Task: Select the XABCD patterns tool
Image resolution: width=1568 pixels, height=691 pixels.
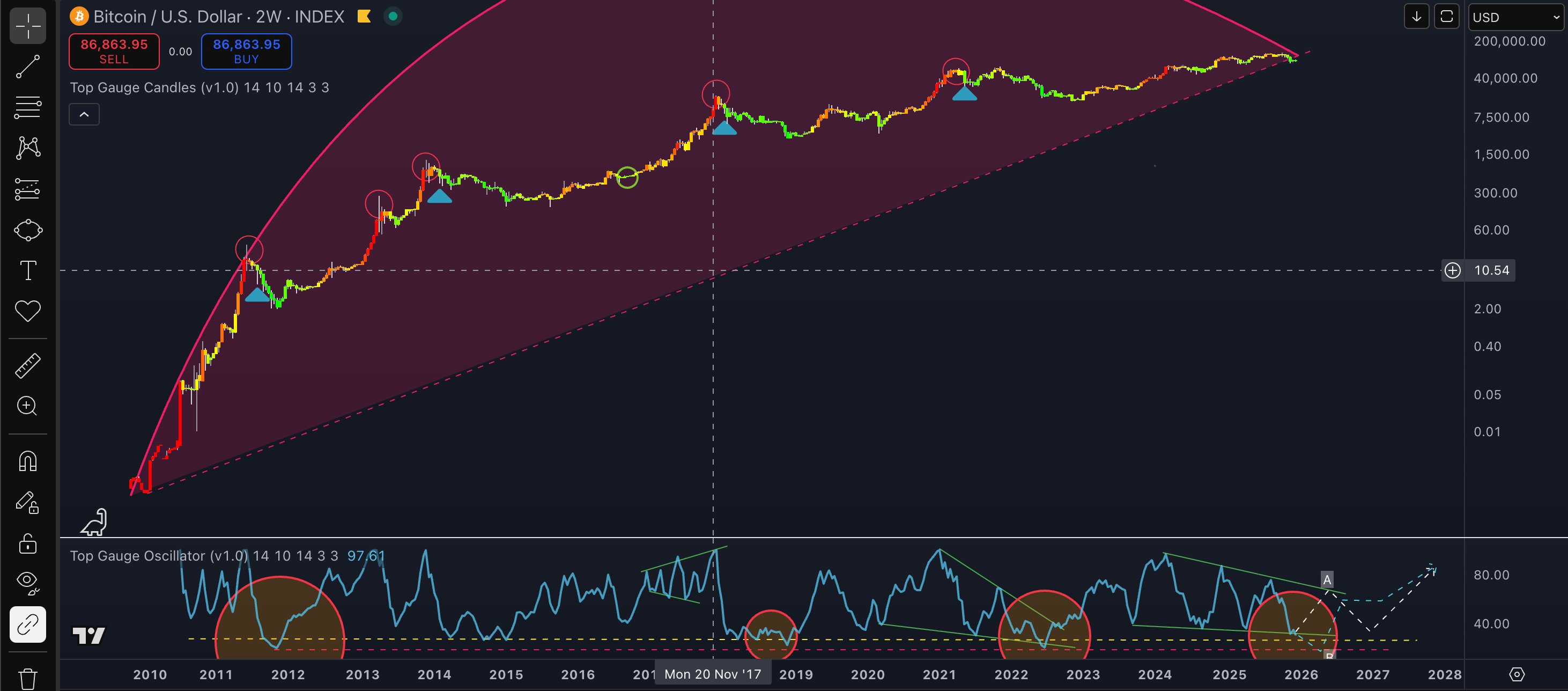Action: (27, 148)
